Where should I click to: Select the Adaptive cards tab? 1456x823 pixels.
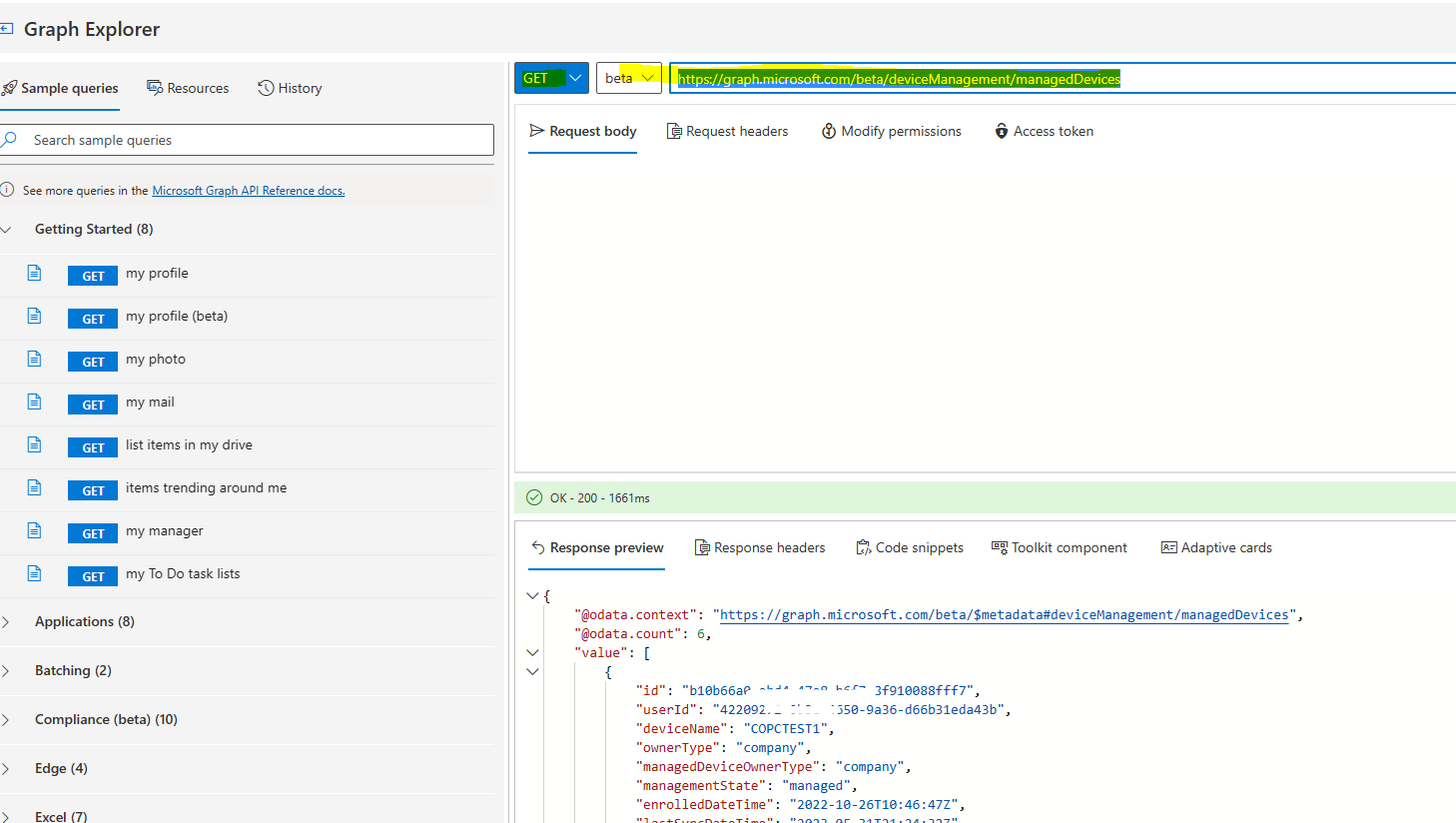click(x=1216, y=547)
